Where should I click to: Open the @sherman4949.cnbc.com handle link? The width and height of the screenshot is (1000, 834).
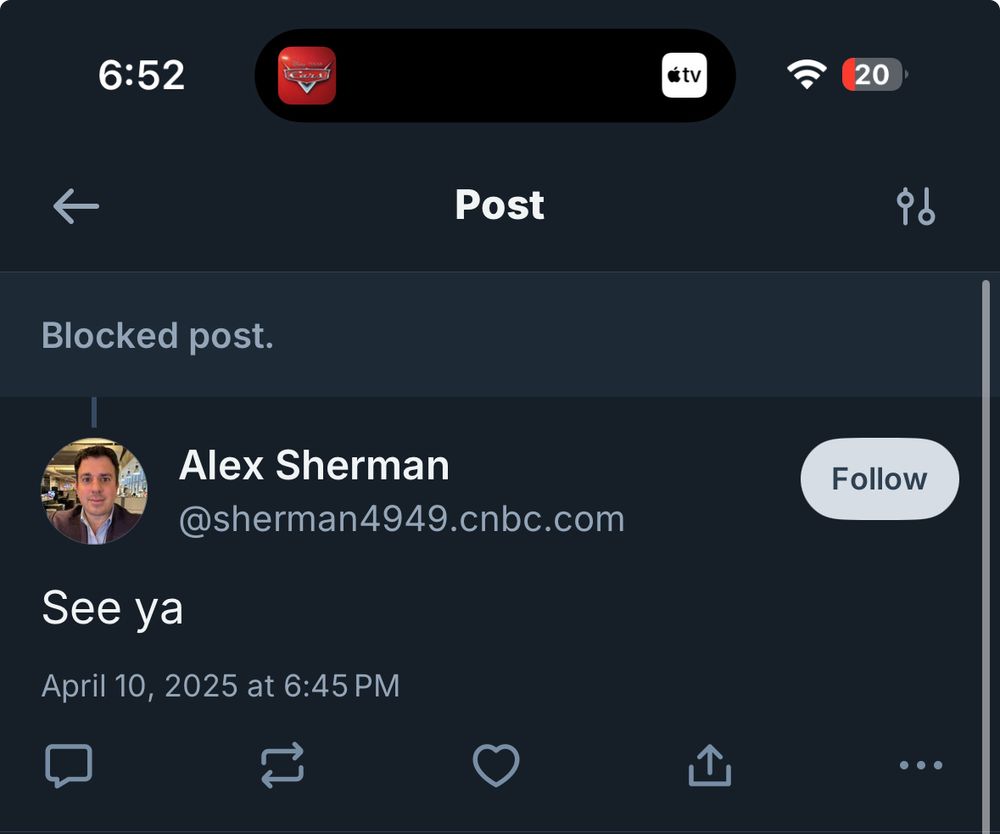(x=401, y=519)
